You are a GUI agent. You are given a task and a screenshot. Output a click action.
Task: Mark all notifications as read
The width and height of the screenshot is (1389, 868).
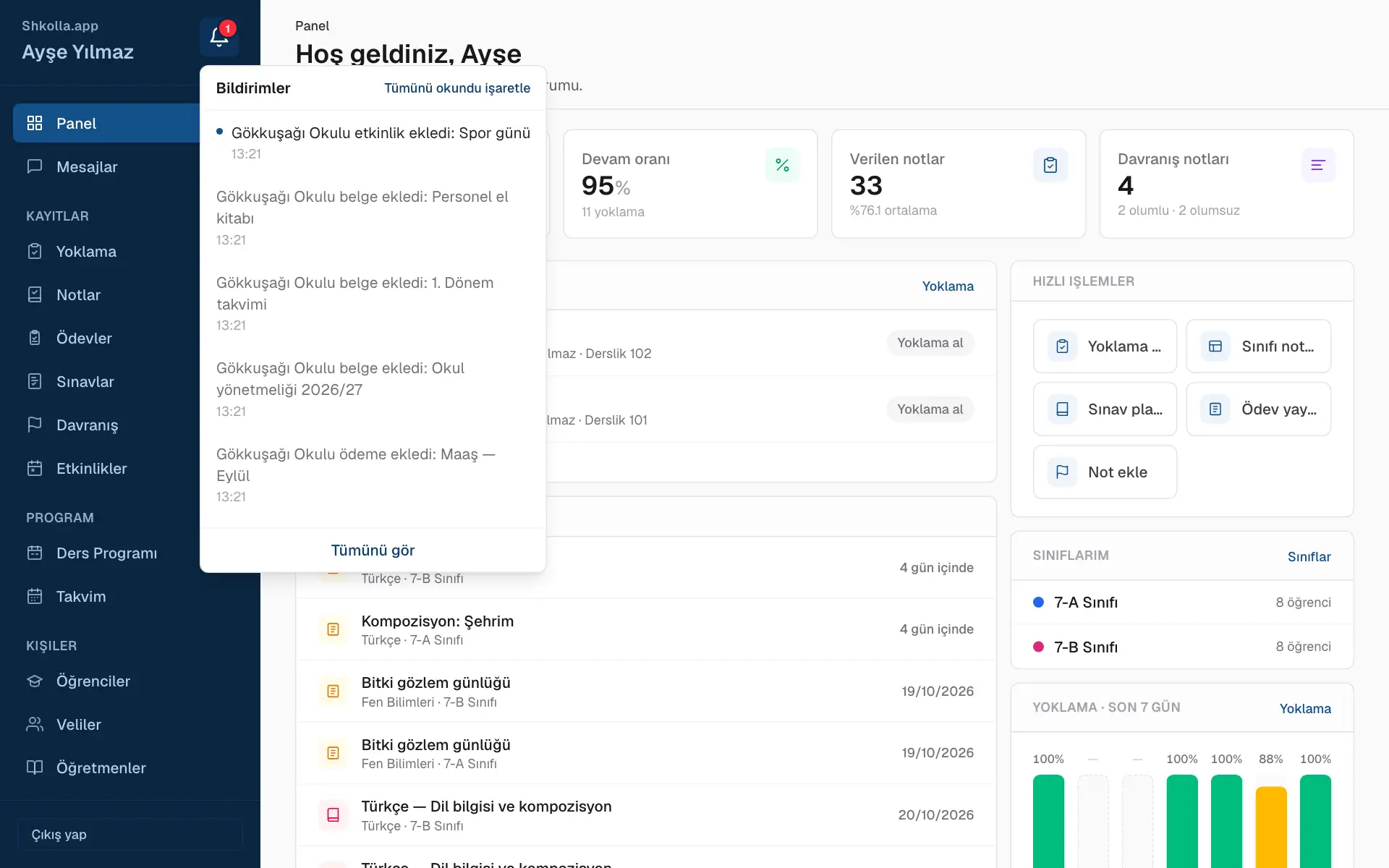click(457, 88)
